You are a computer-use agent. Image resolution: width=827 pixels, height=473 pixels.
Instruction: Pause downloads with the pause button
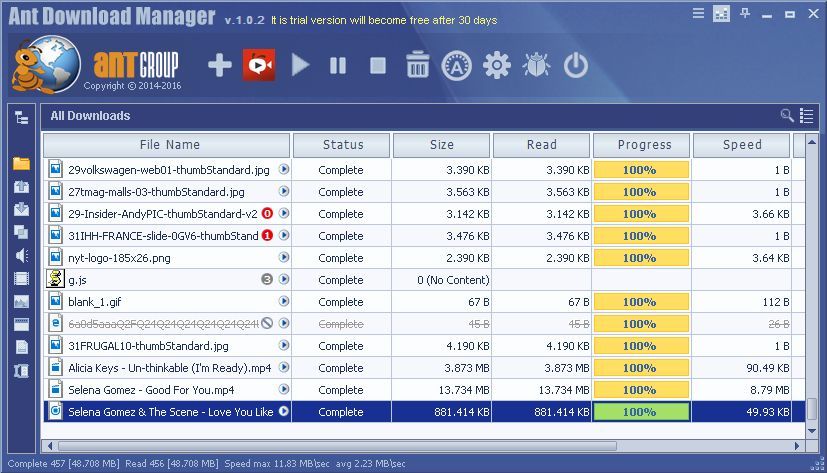pyautogui.click(x=338, y=65)
